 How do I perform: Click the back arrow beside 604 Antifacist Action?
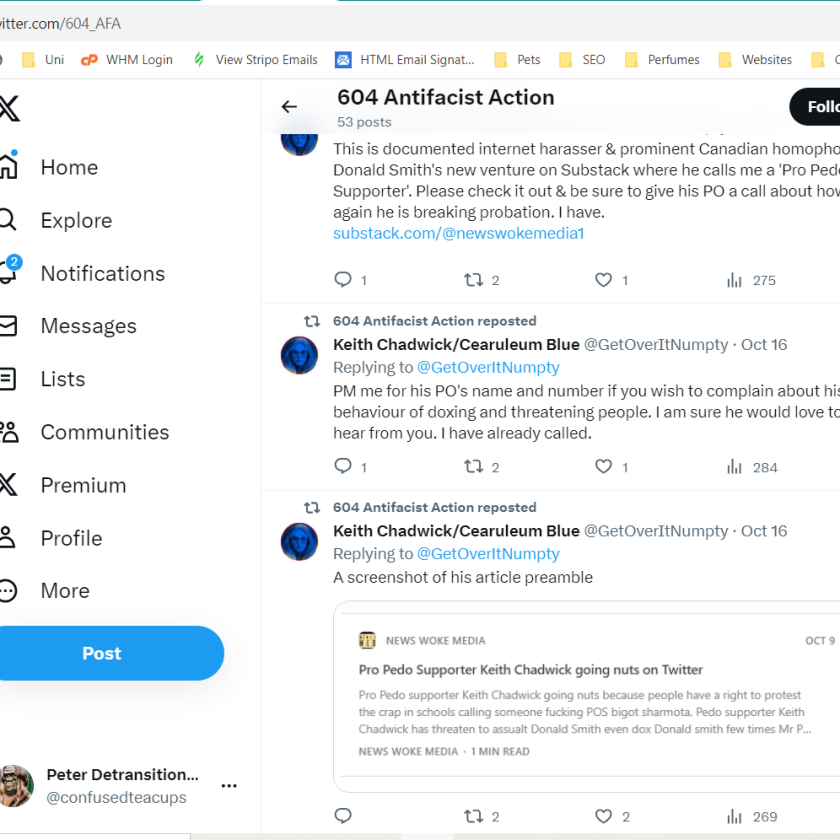pyautogui.click(x=289, y=107)
